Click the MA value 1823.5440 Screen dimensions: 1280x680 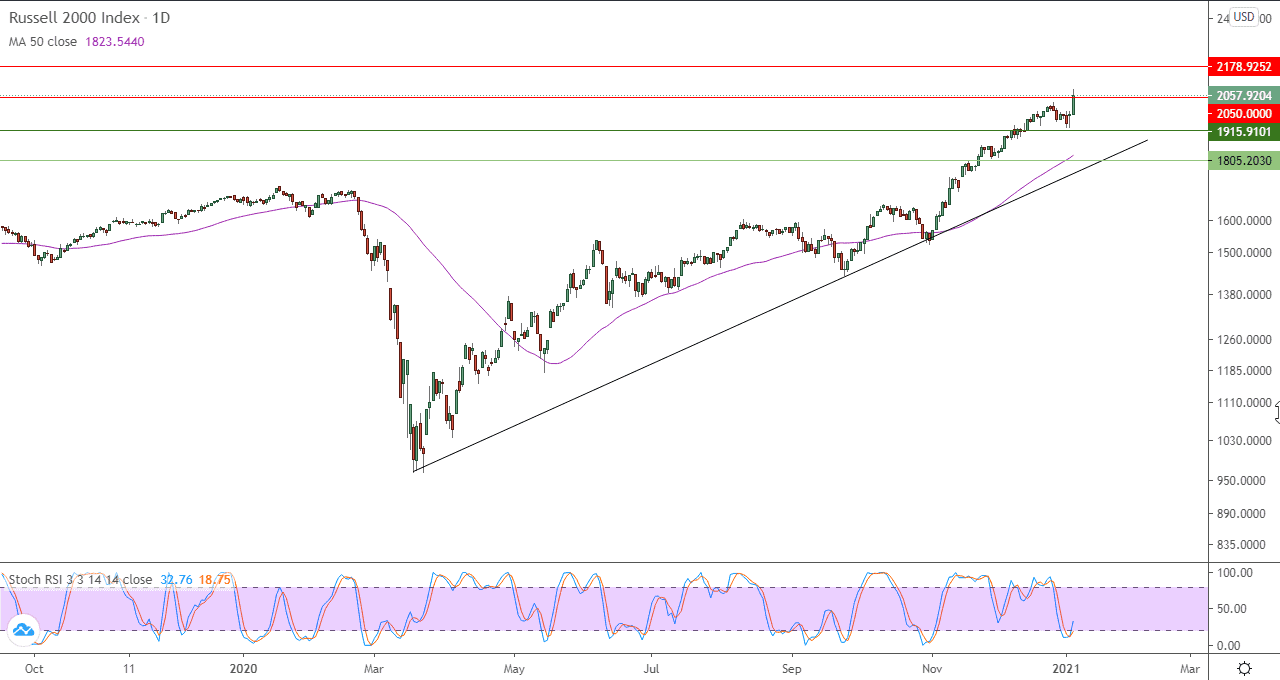(114, 42)
